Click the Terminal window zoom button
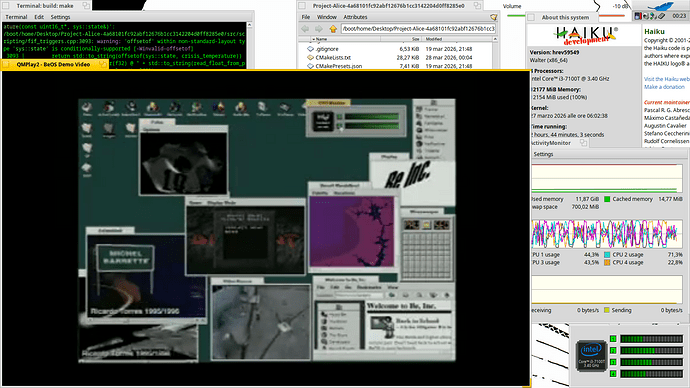 (x=86, y=6)
